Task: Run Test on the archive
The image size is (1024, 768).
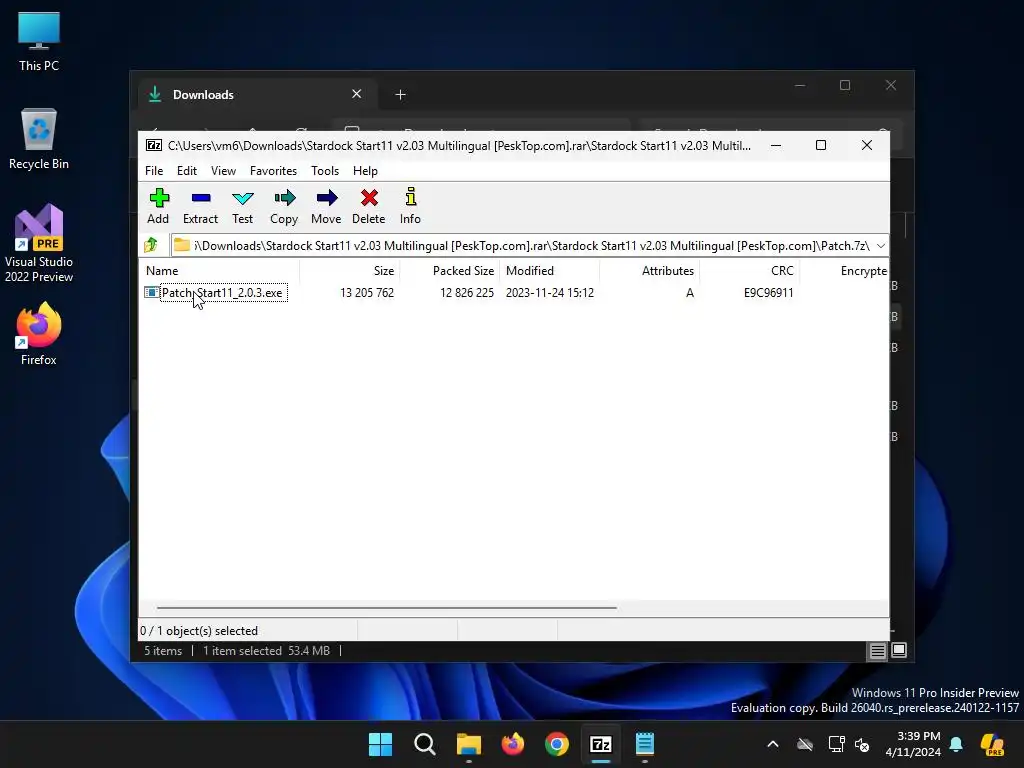Action: 242,206
